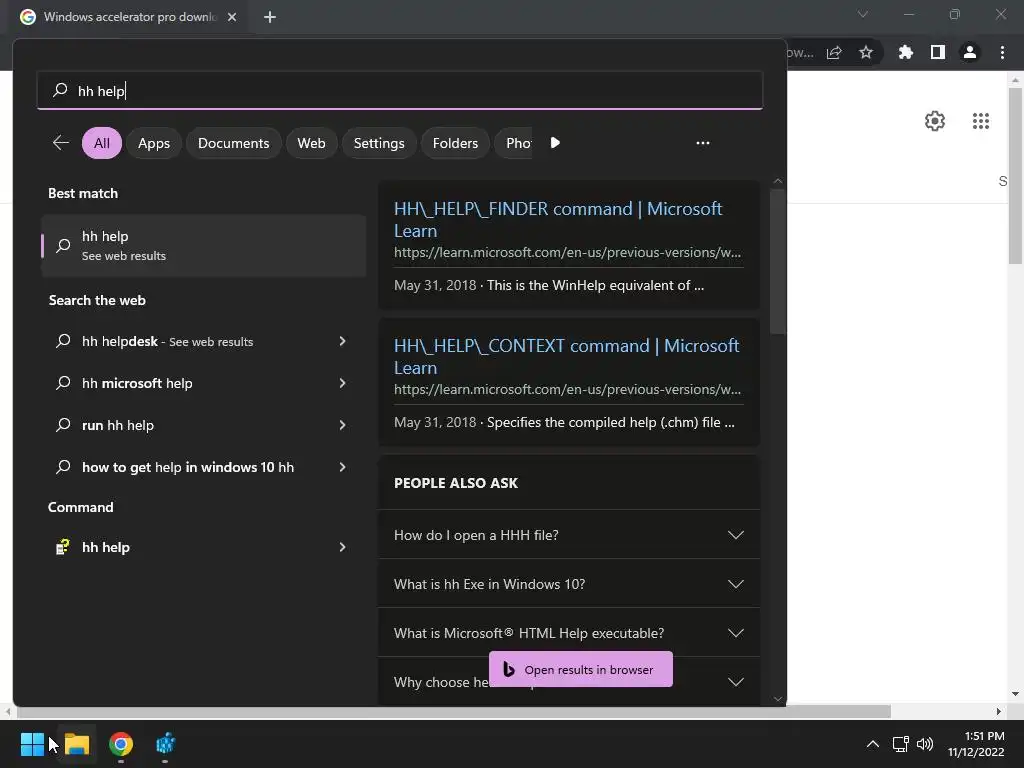Select the All filter tab
Viewport: 1024px width, 768px height.
(x=102, y=143)
